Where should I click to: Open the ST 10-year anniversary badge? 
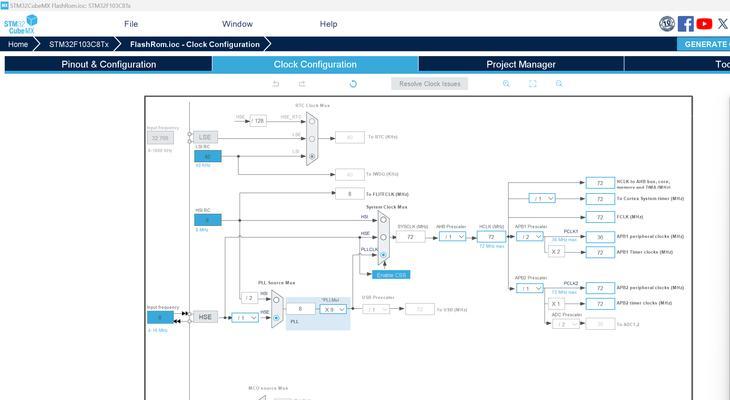(x=667, y=24)
